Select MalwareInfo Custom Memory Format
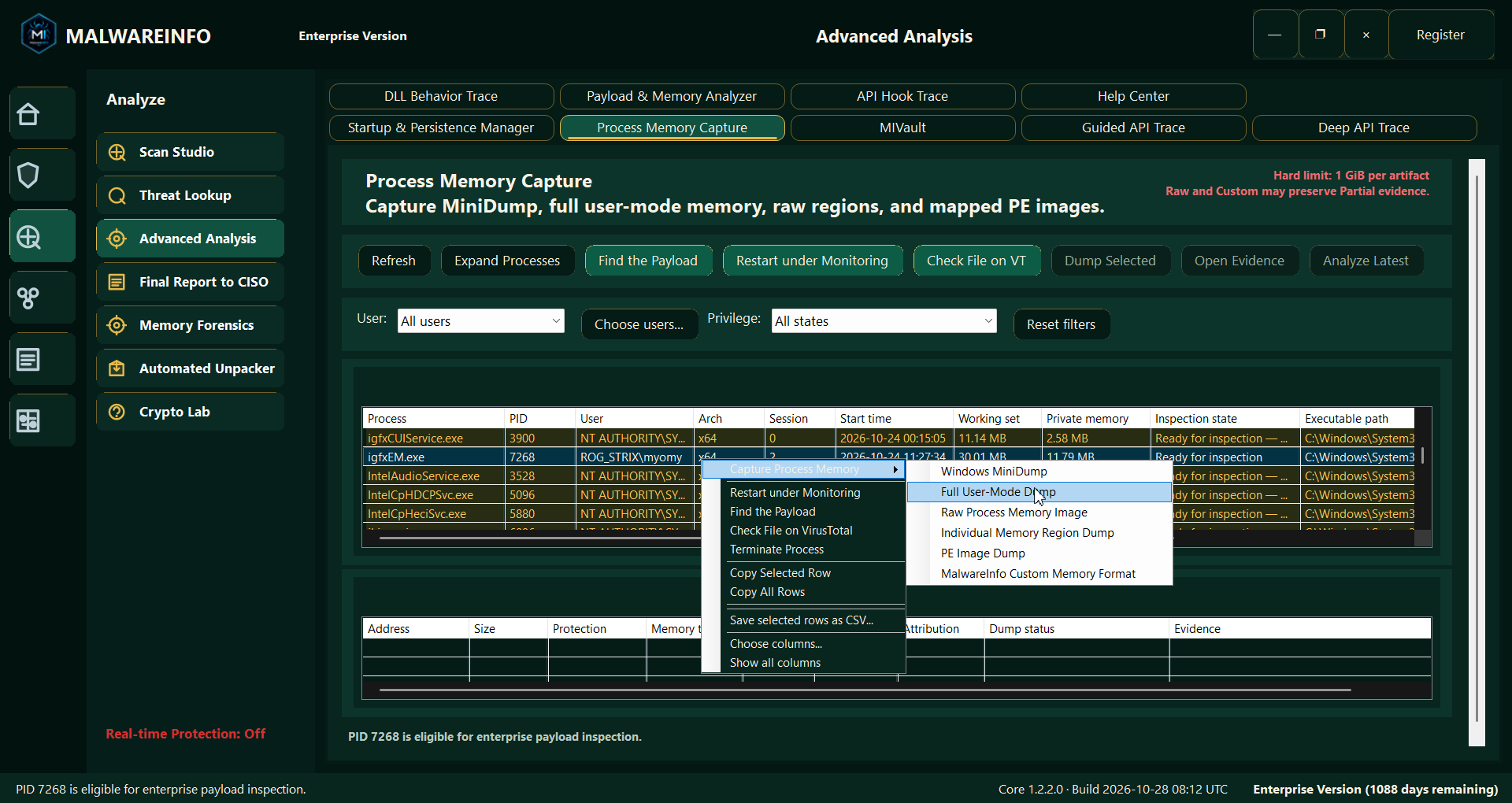This screenshot has height=803, width=1512. click(x=1039, y=574)
